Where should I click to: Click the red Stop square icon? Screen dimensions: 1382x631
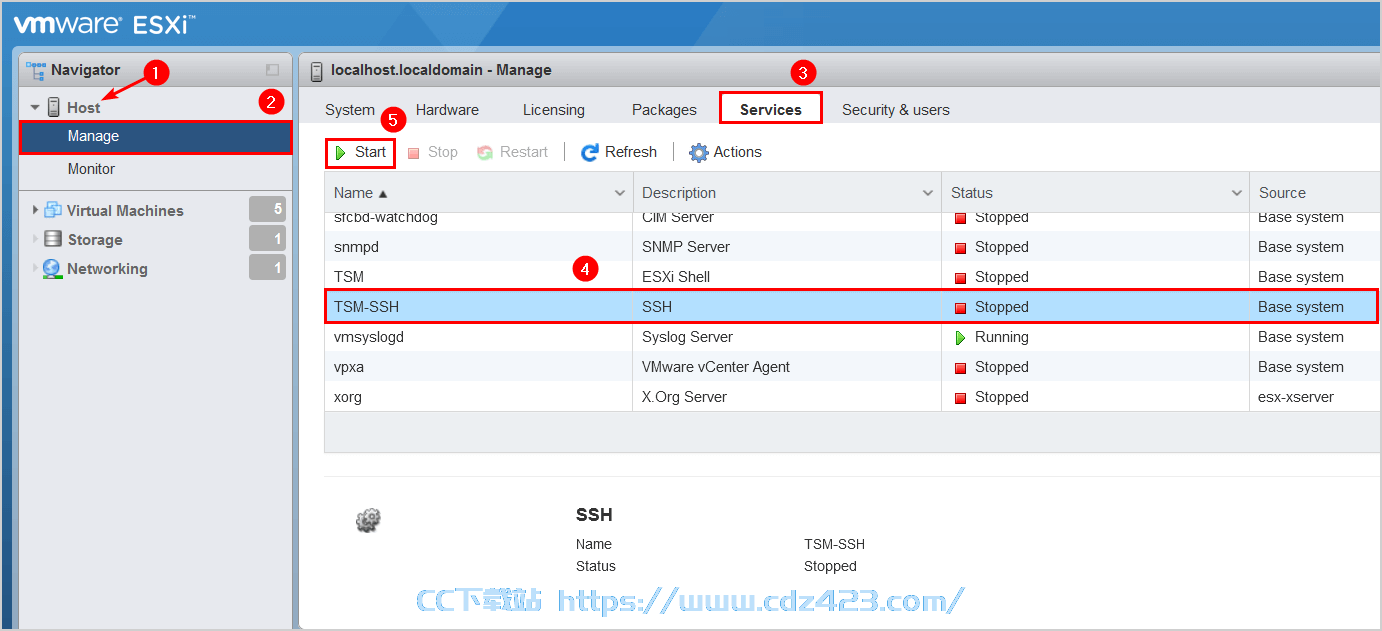(414, 153)
